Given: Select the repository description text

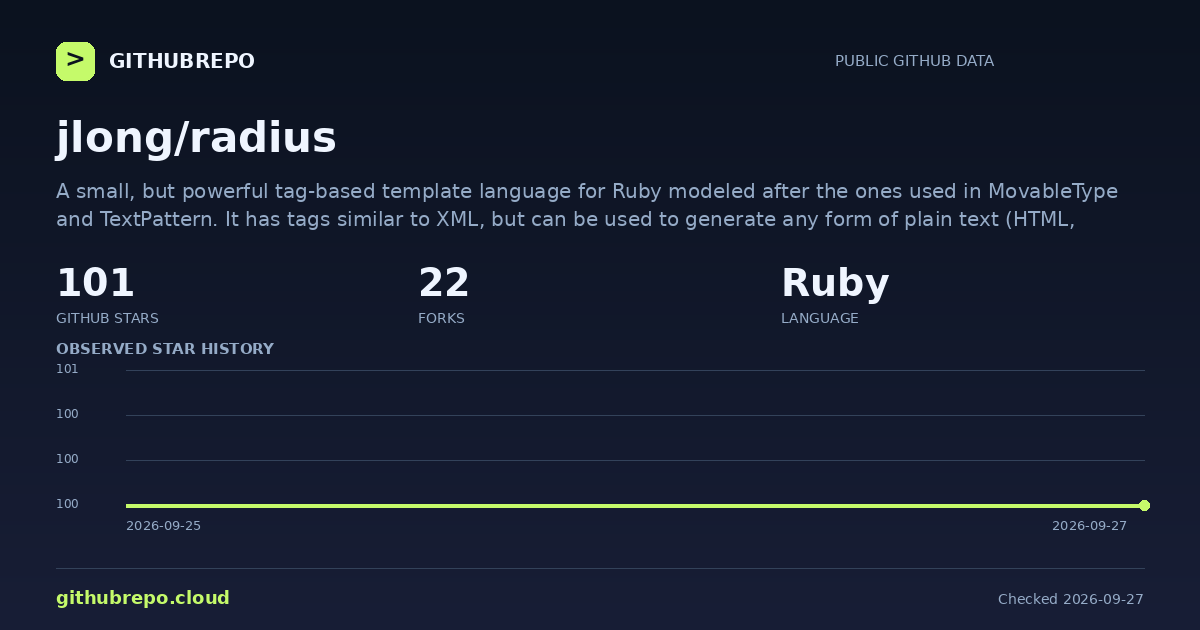Looking at the screenshot, I should (x=587, y=206).
